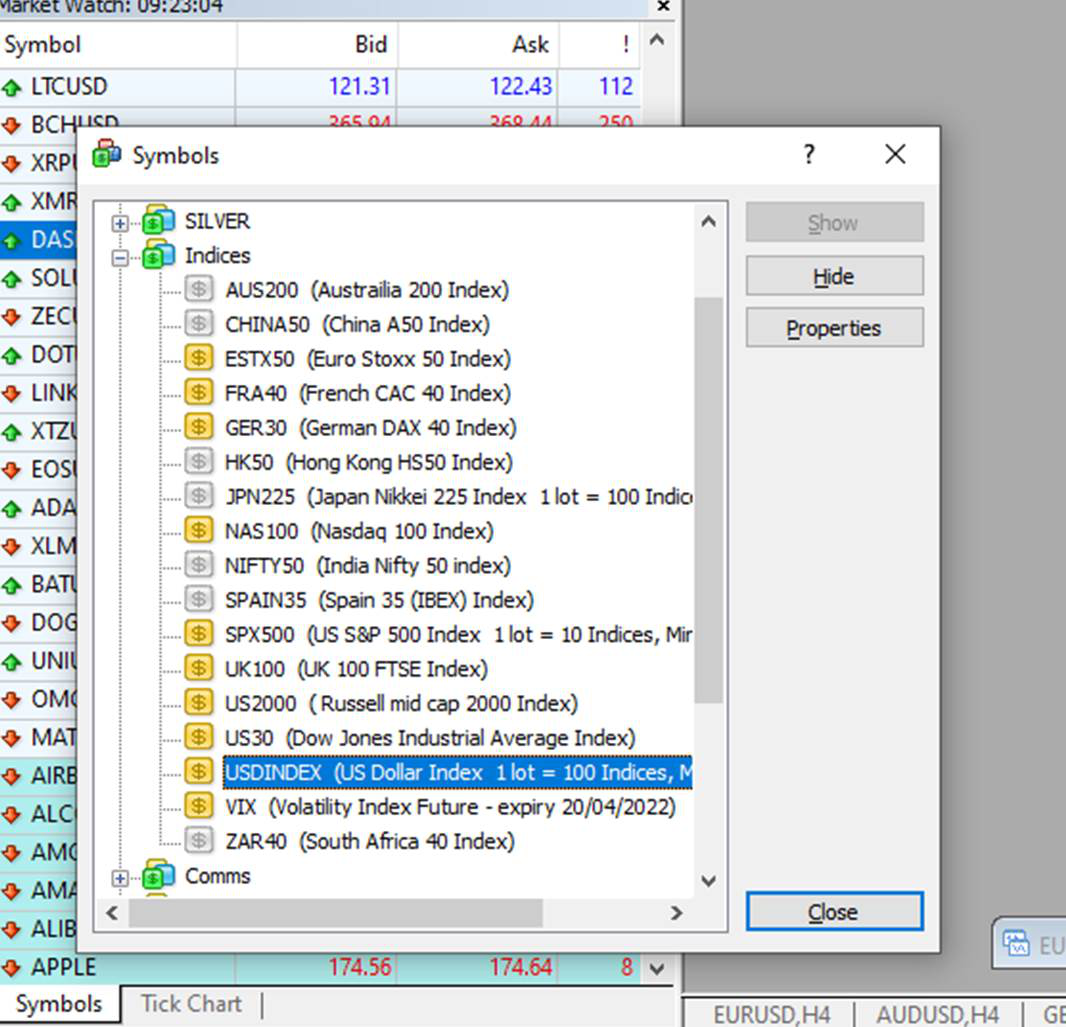Viewport: 1066px width, 1027px height.
Task: Click the NAS100 gold dollar icon
Action: coord(199,531)
